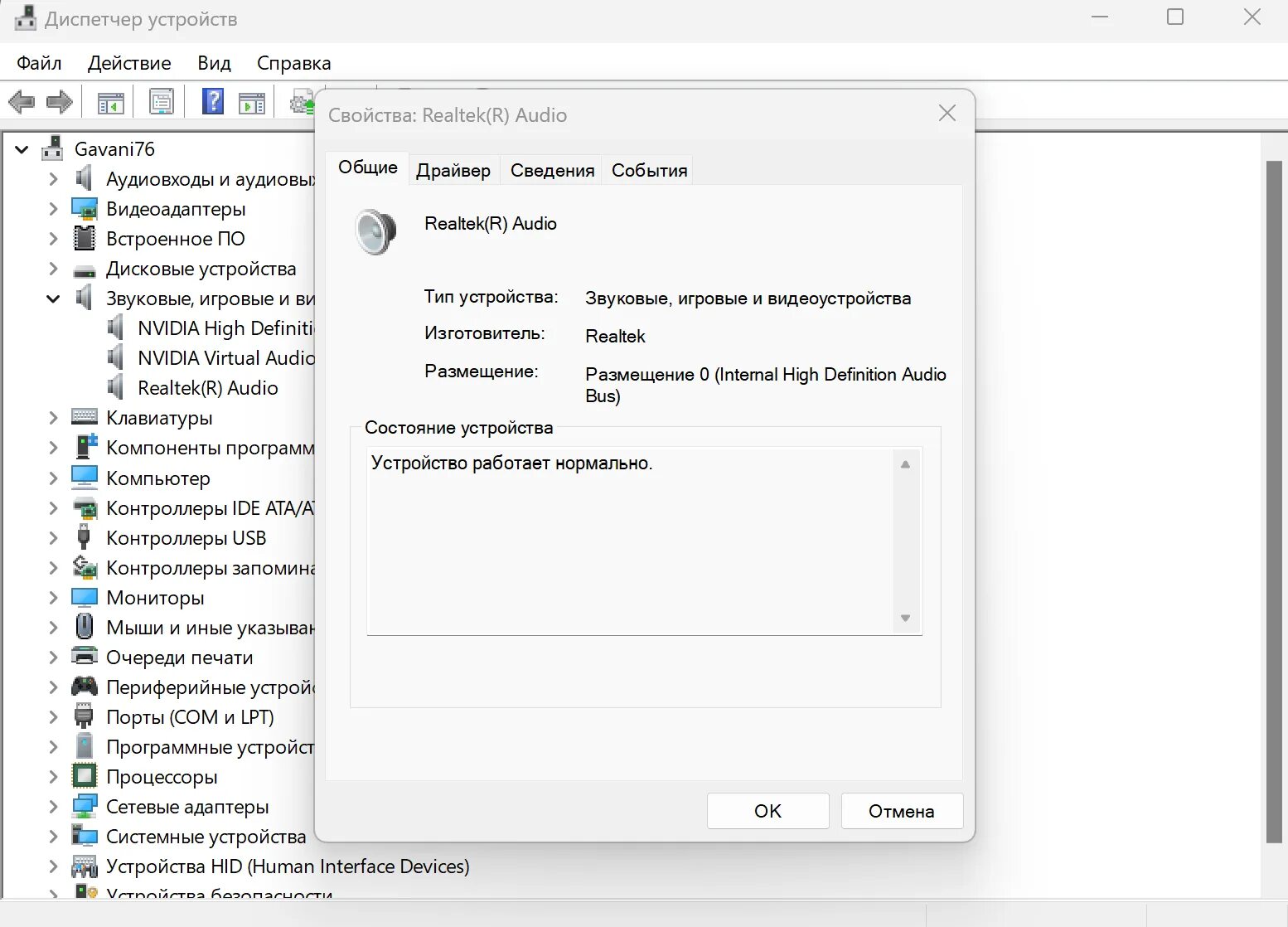Select NVIDIA Virtual Audio device
The image size is (1288, 927).
[x=225, y=358]
